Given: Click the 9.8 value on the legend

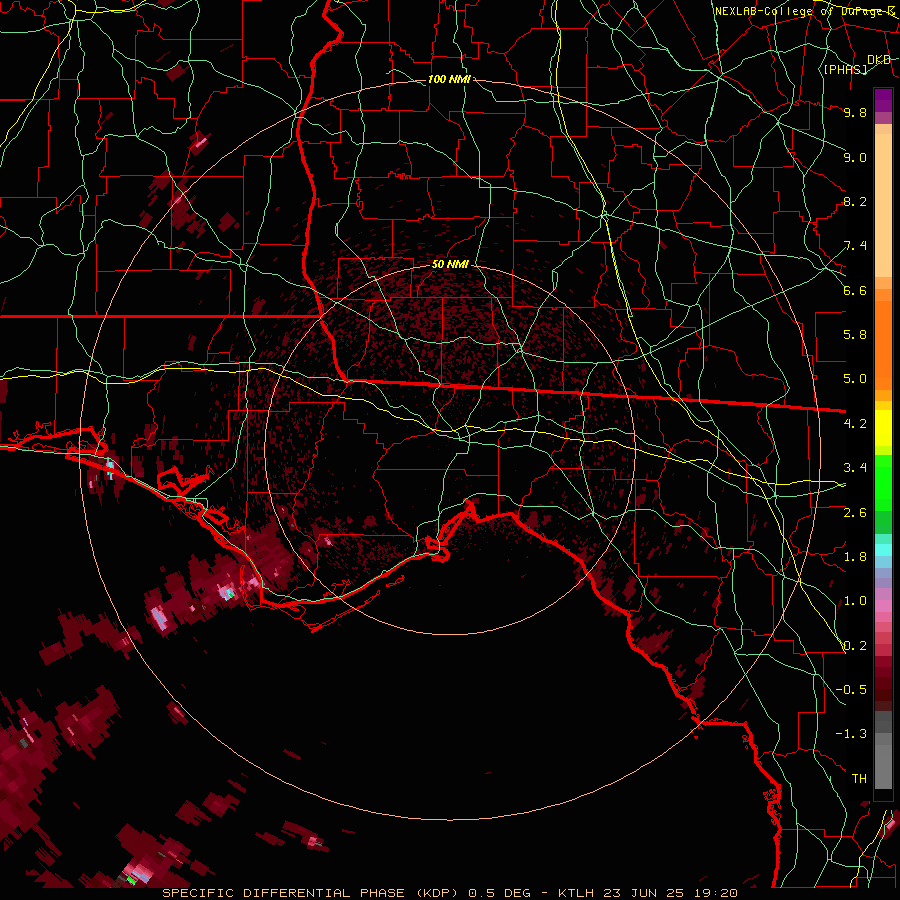Looking at the screenshot, I should point(855,112).
